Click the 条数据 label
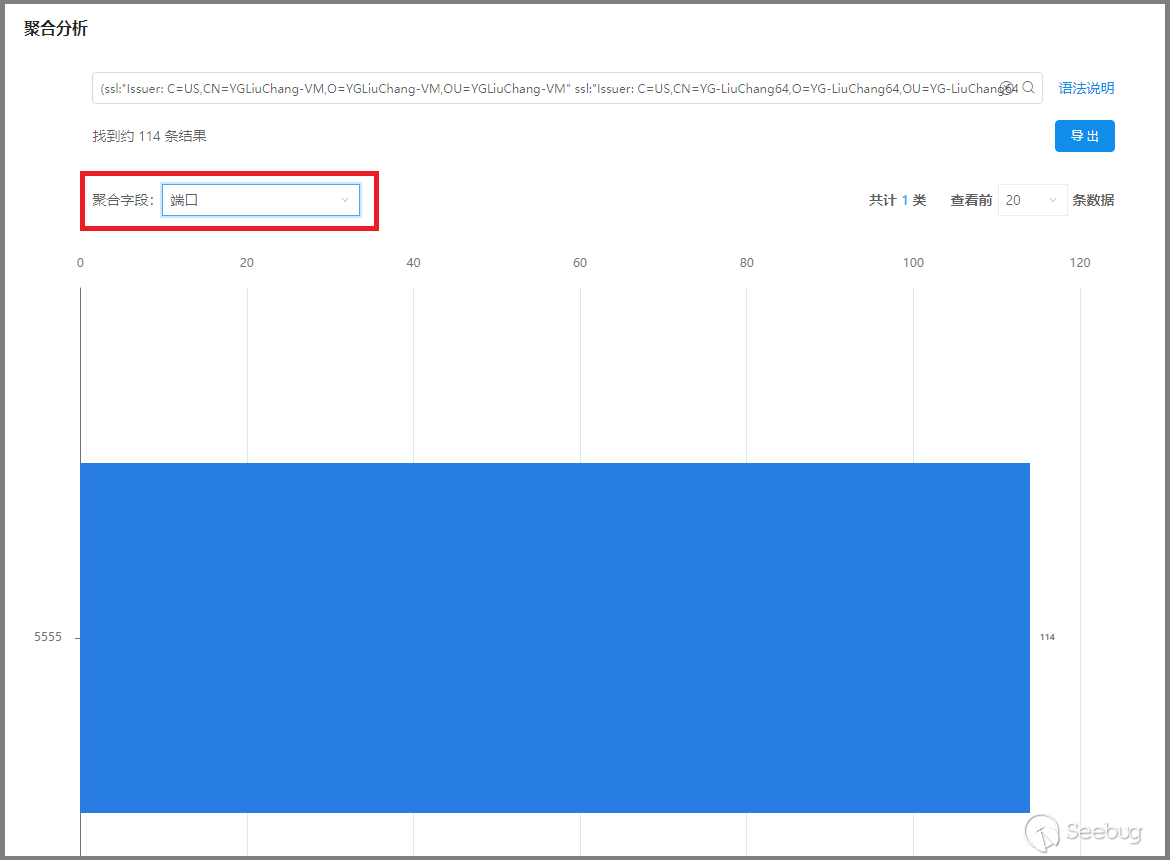The image size is (1170, 860). click(x=1093, y=200)
